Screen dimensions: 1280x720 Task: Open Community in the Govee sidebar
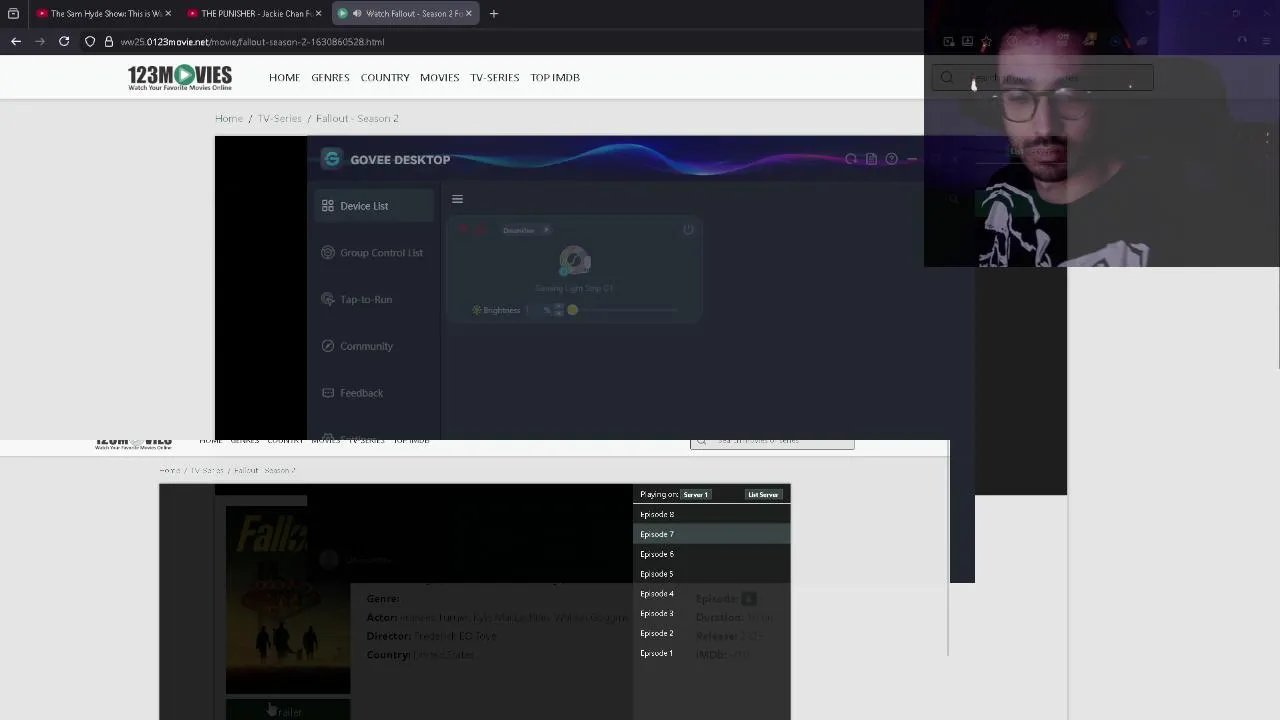click(x=373, y=346)
